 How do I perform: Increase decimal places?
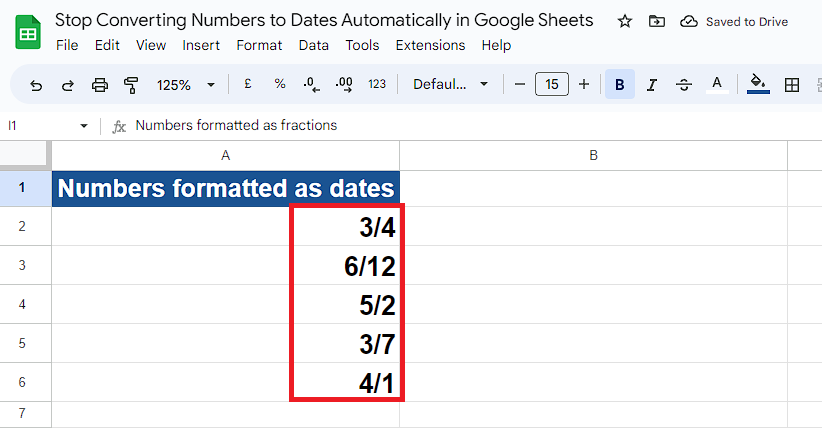tap(344, 84)
